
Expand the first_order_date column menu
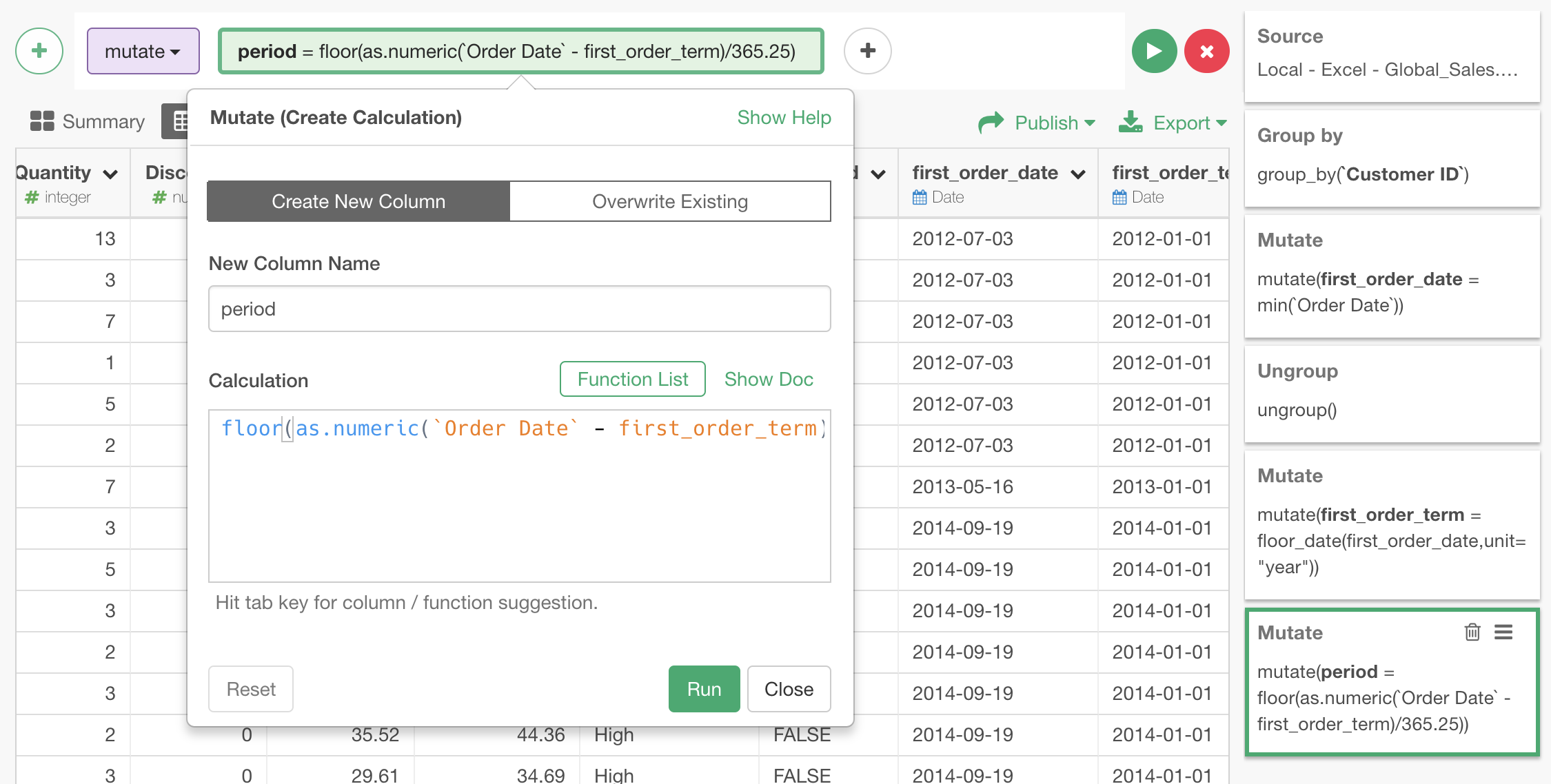pyautogui.click(x=1078, y=174)
